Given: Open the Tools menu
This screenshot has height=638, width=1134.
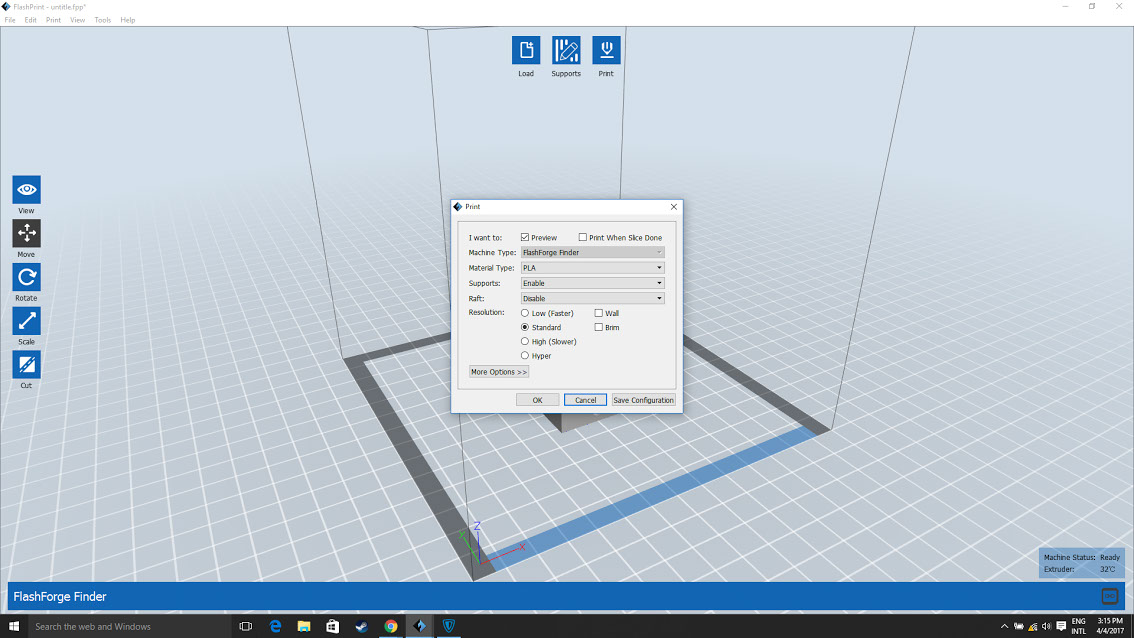Looking at the screenshot, I should 103,20.
